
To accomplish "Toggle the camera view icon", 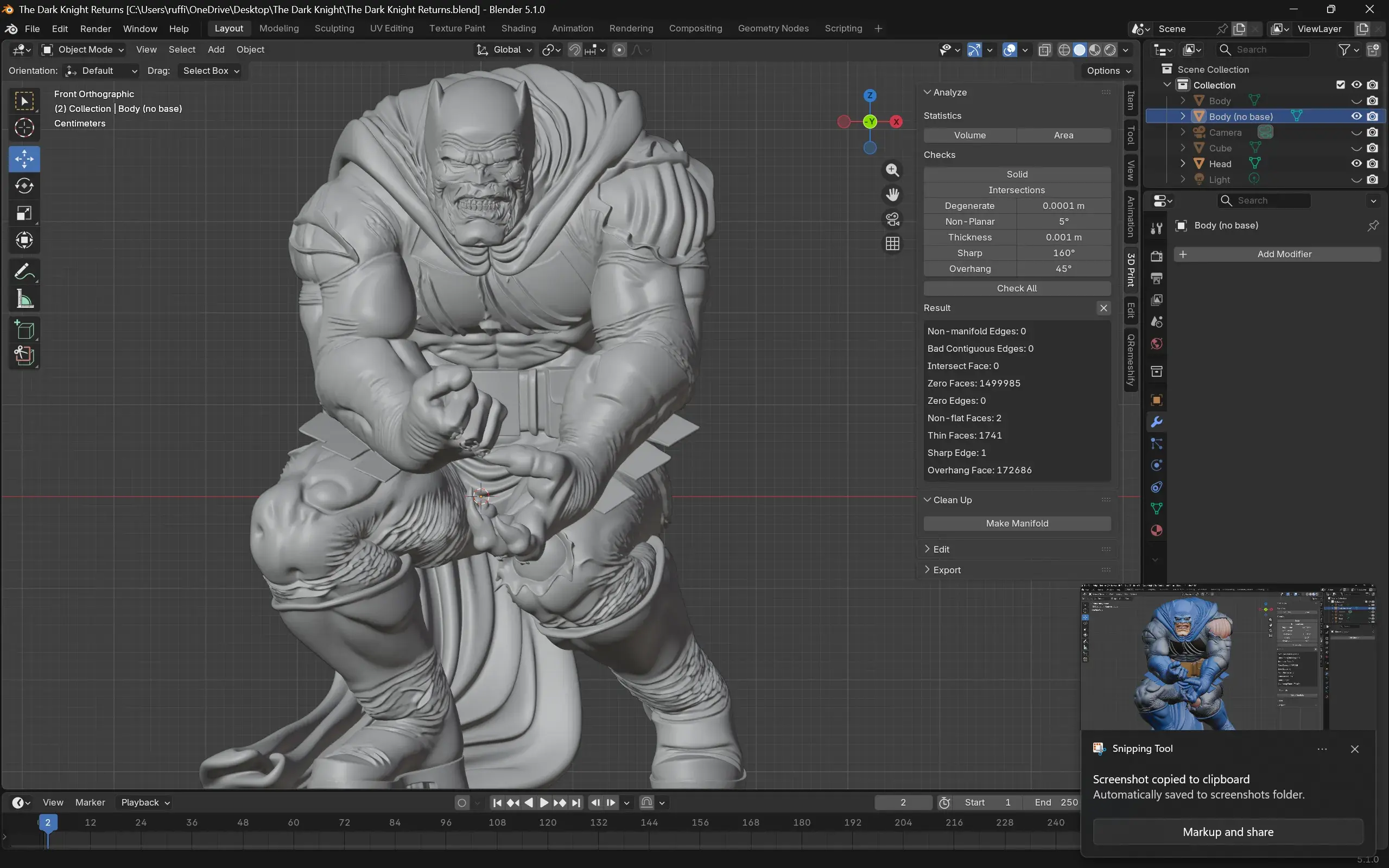I will click(892, 219).
